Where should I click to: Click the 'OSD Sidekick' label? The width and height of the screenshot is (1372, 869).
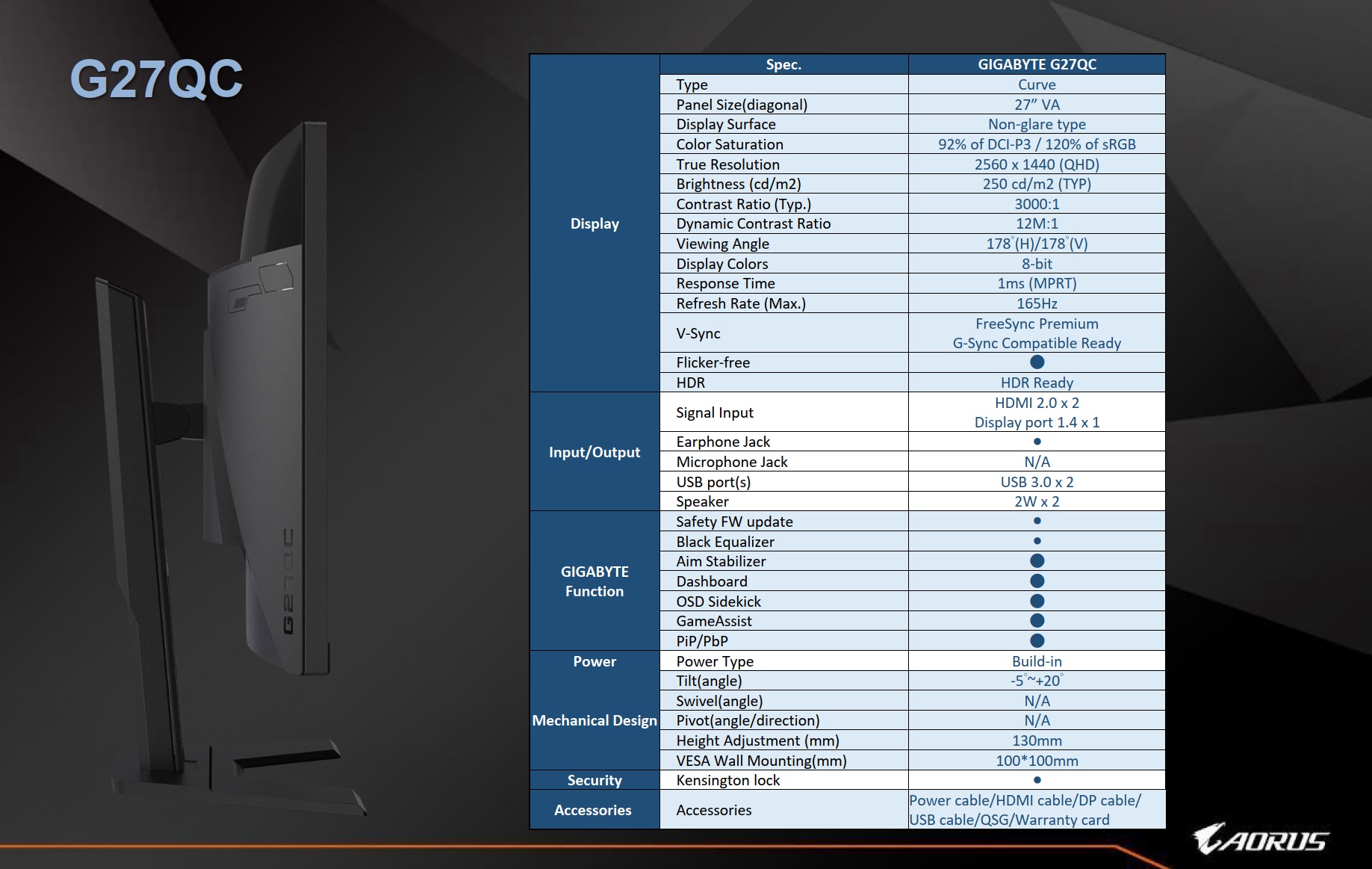point(718,602)
